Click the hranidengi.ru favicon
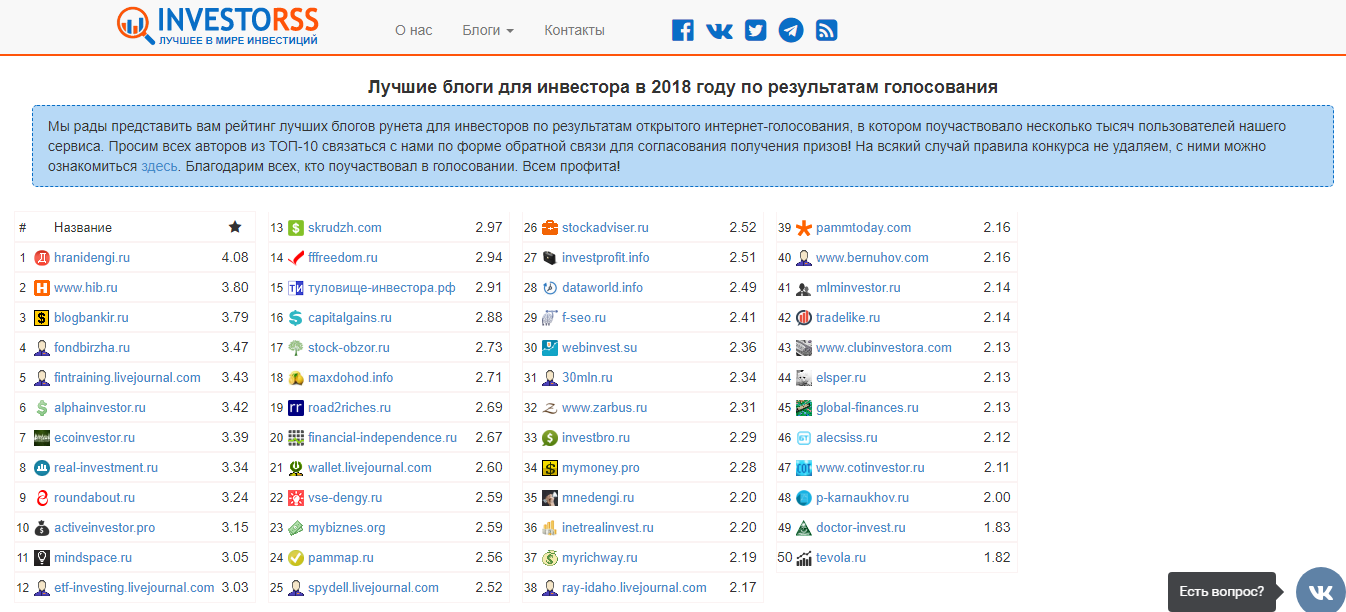 [x=42, y=258]
